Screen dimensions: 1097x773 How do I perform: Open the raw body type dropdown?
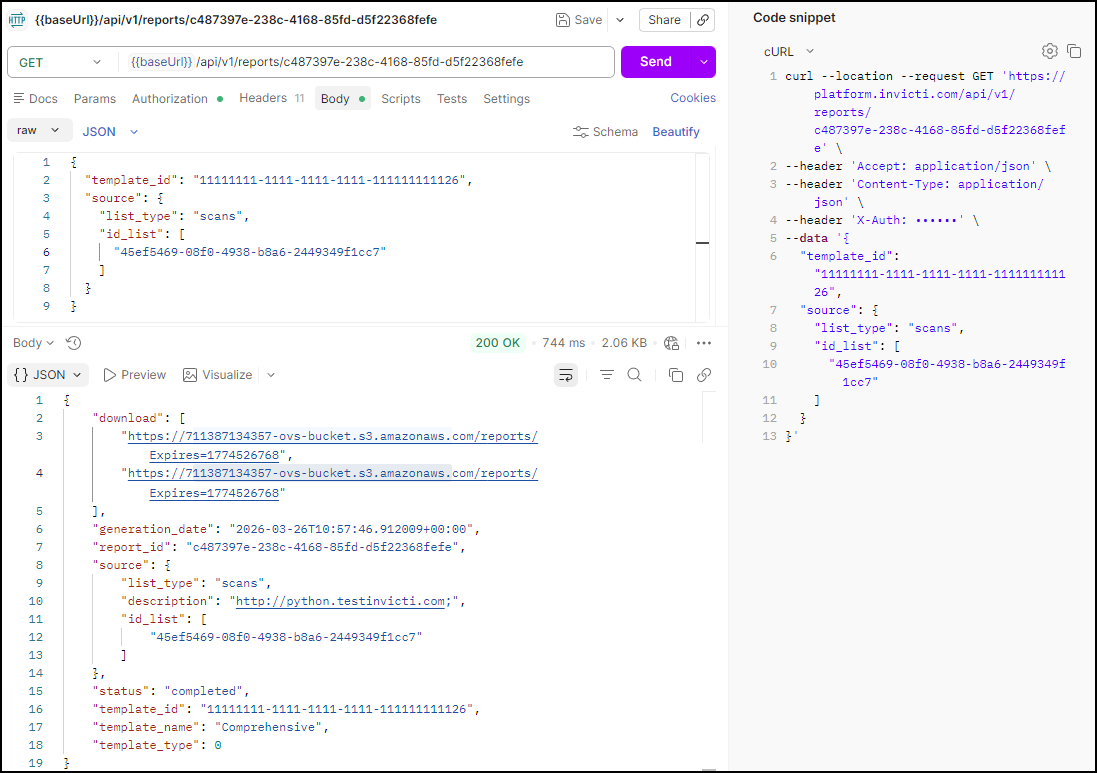point(40,131)
